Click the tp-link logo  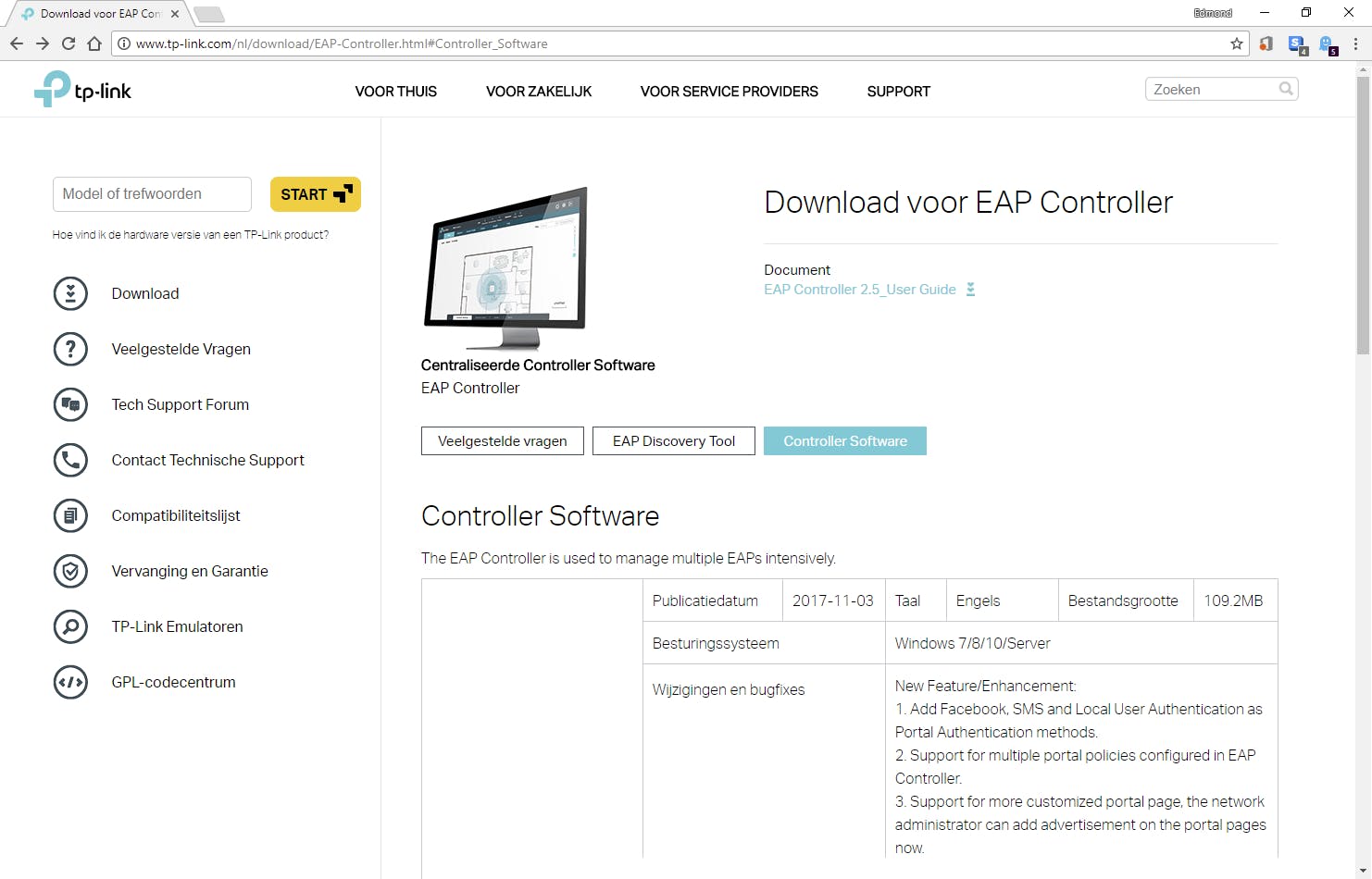coord(82,90)
